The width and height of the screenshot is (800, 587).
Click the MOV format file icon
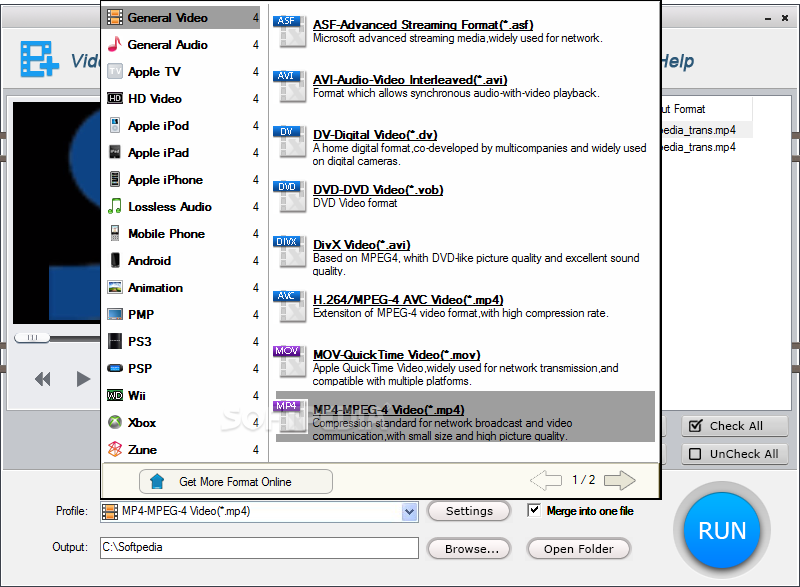(x=290, y=362)
